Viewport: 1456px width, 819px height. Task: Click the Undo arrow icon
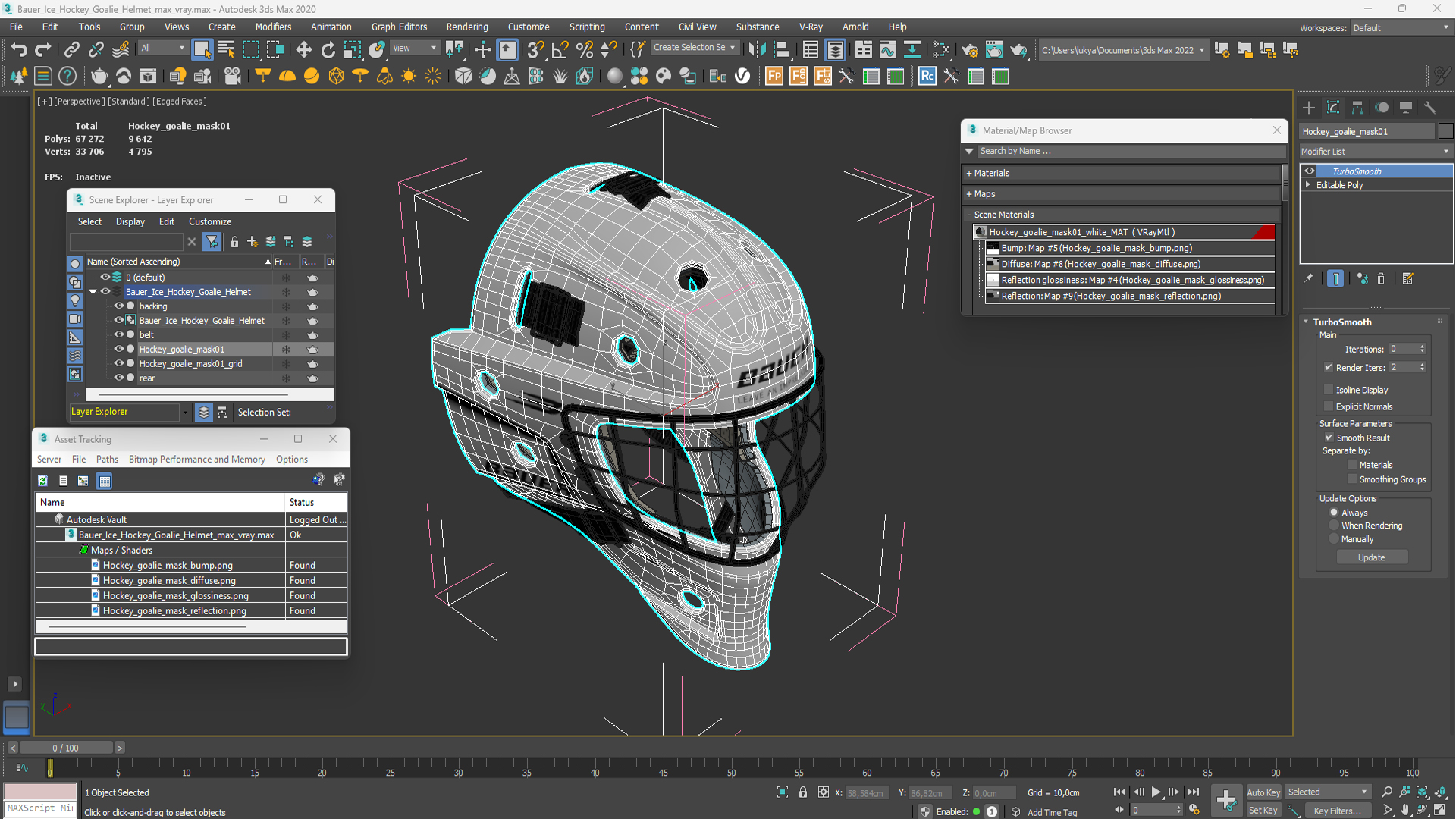[x=18, y=50]
